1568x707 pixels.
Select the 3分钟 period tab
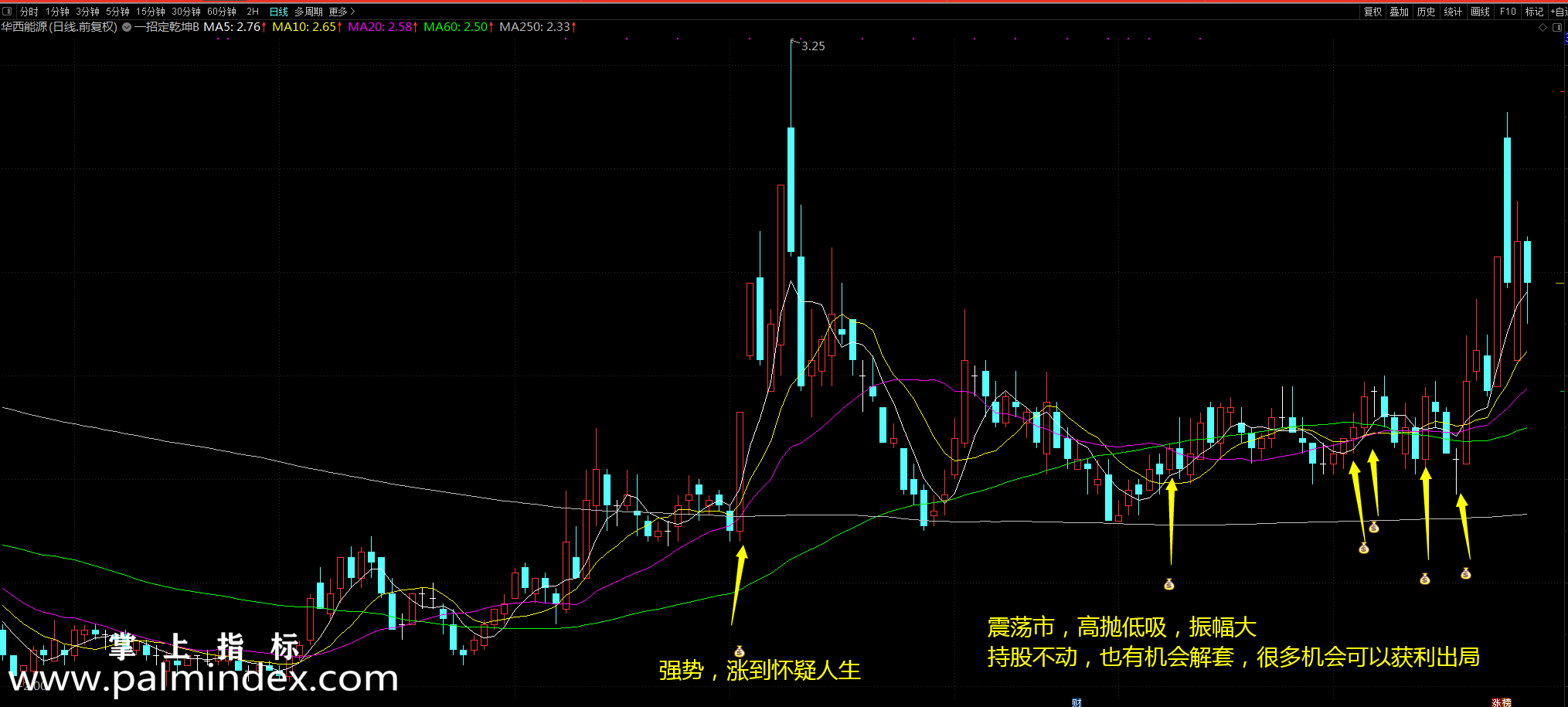tap(88, 12)
